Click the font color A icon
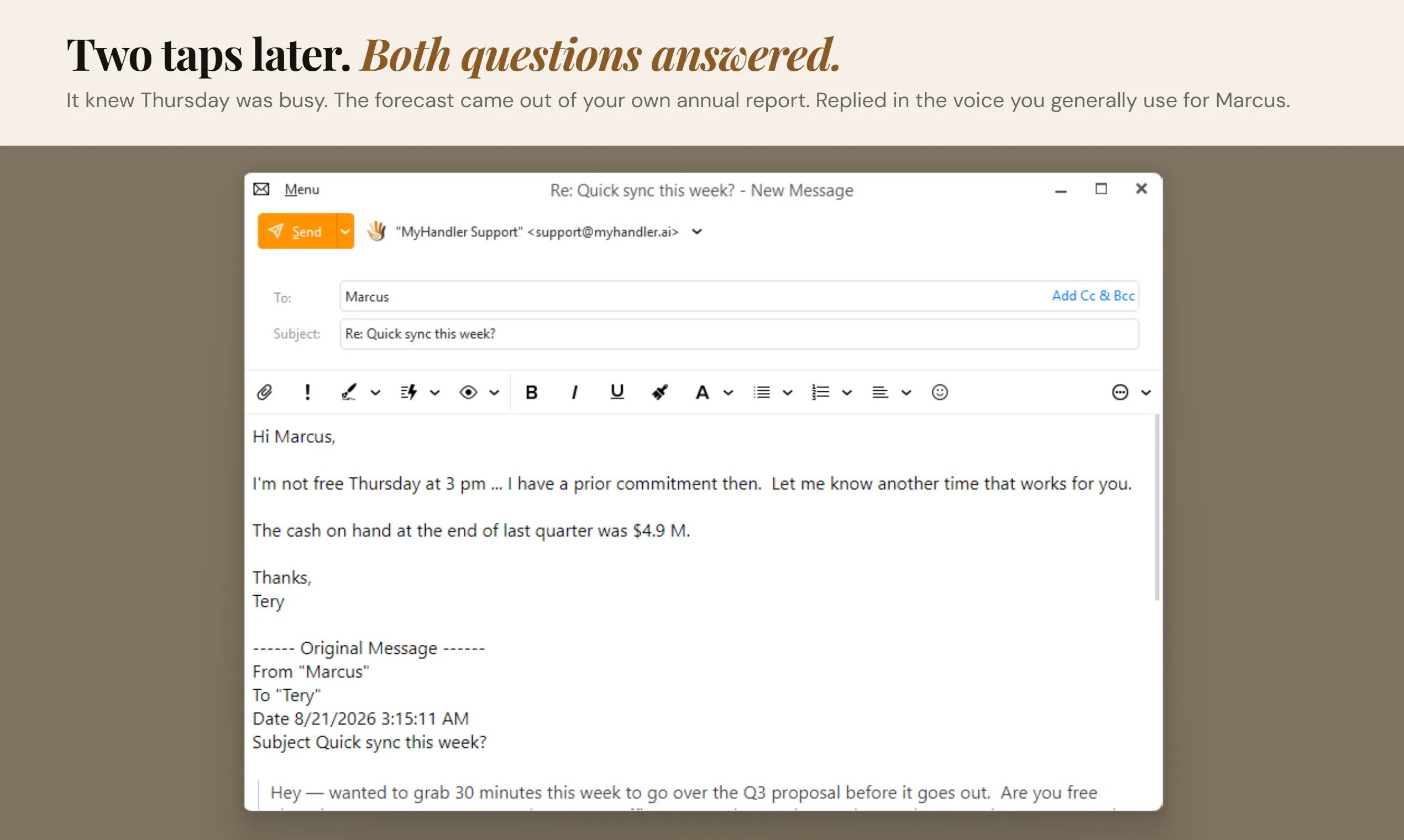 [x=702, y=392]
